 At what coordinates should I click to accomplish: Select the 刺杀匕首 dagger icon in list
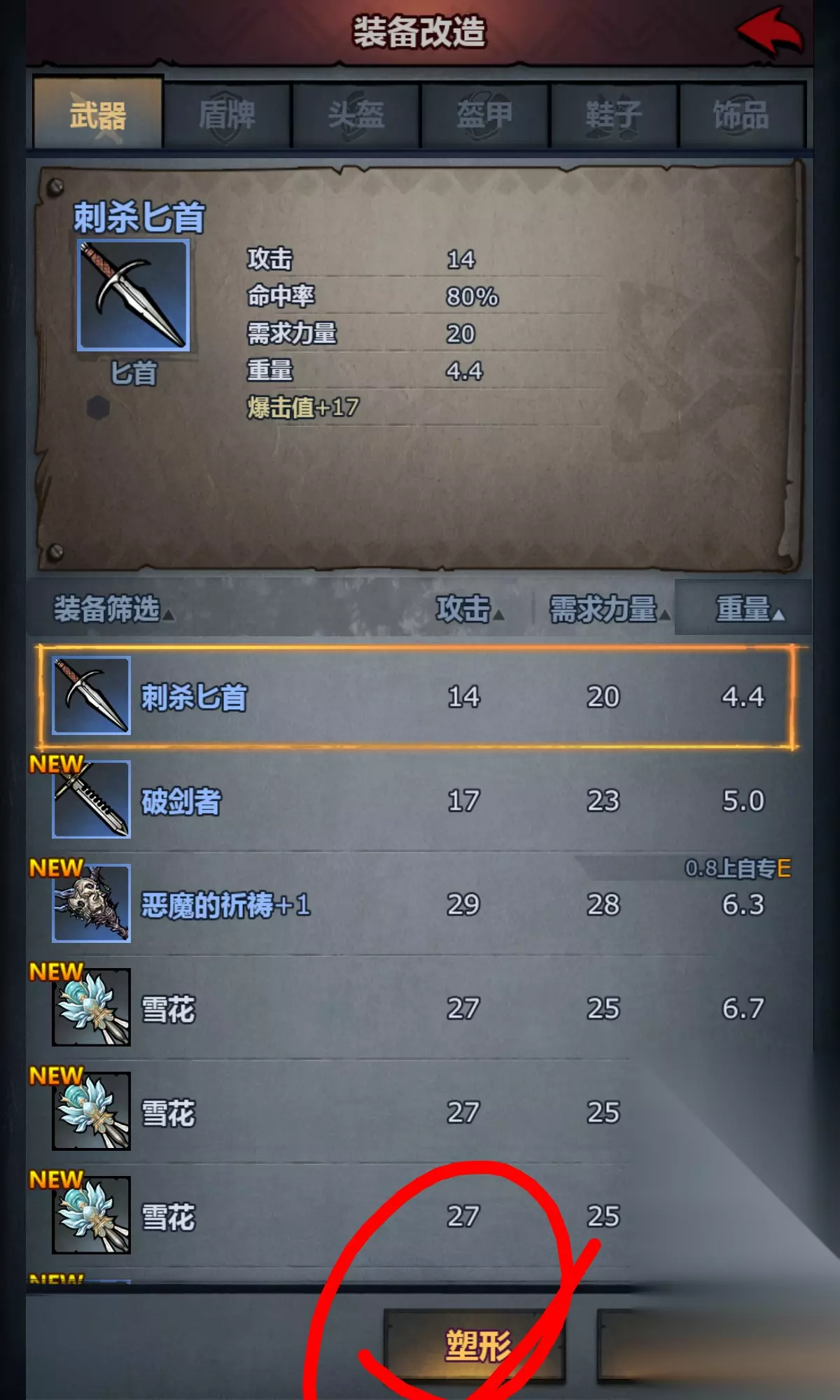click(91, 695)
